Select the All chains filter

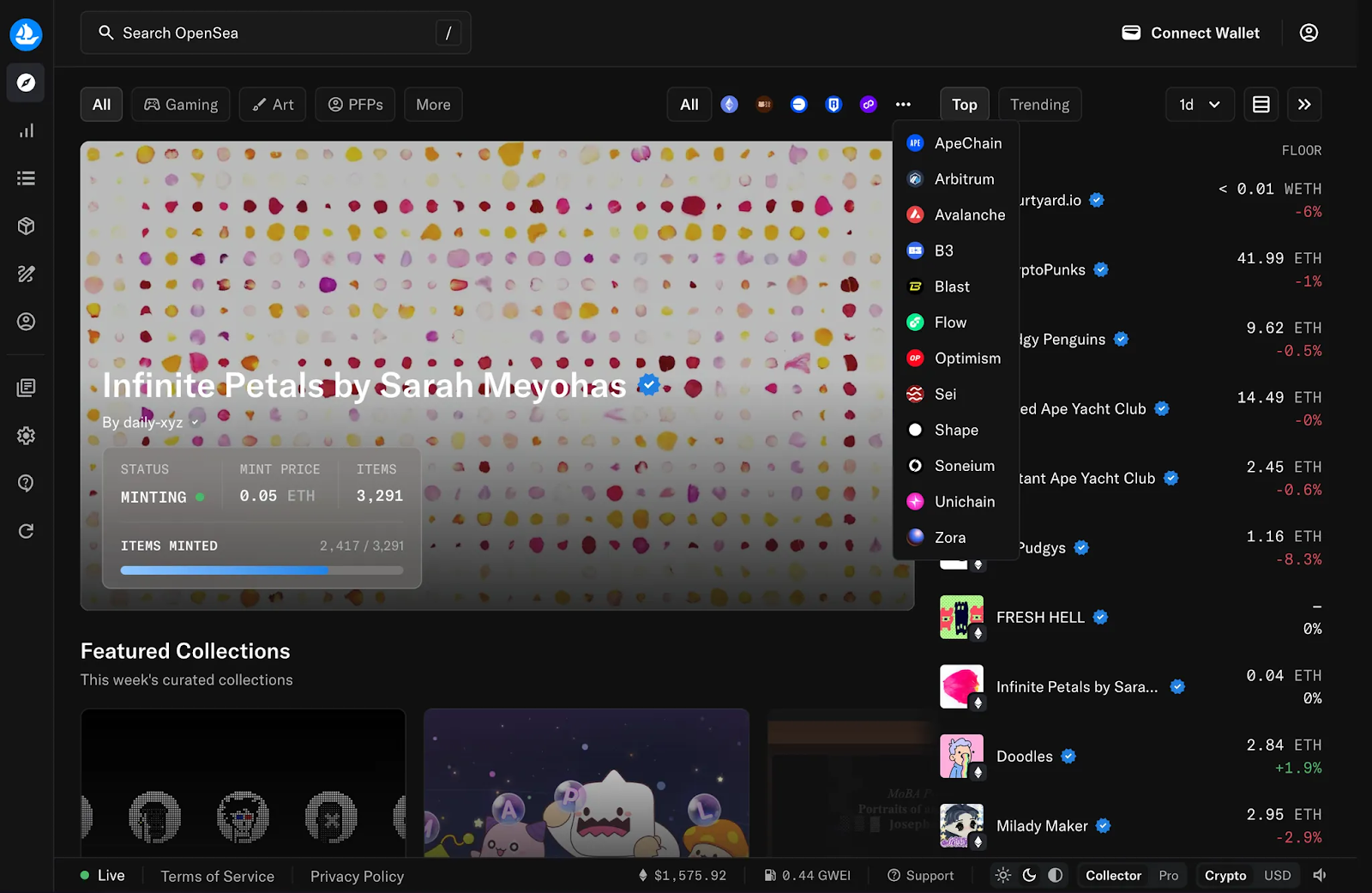click(x=689, y=105)
